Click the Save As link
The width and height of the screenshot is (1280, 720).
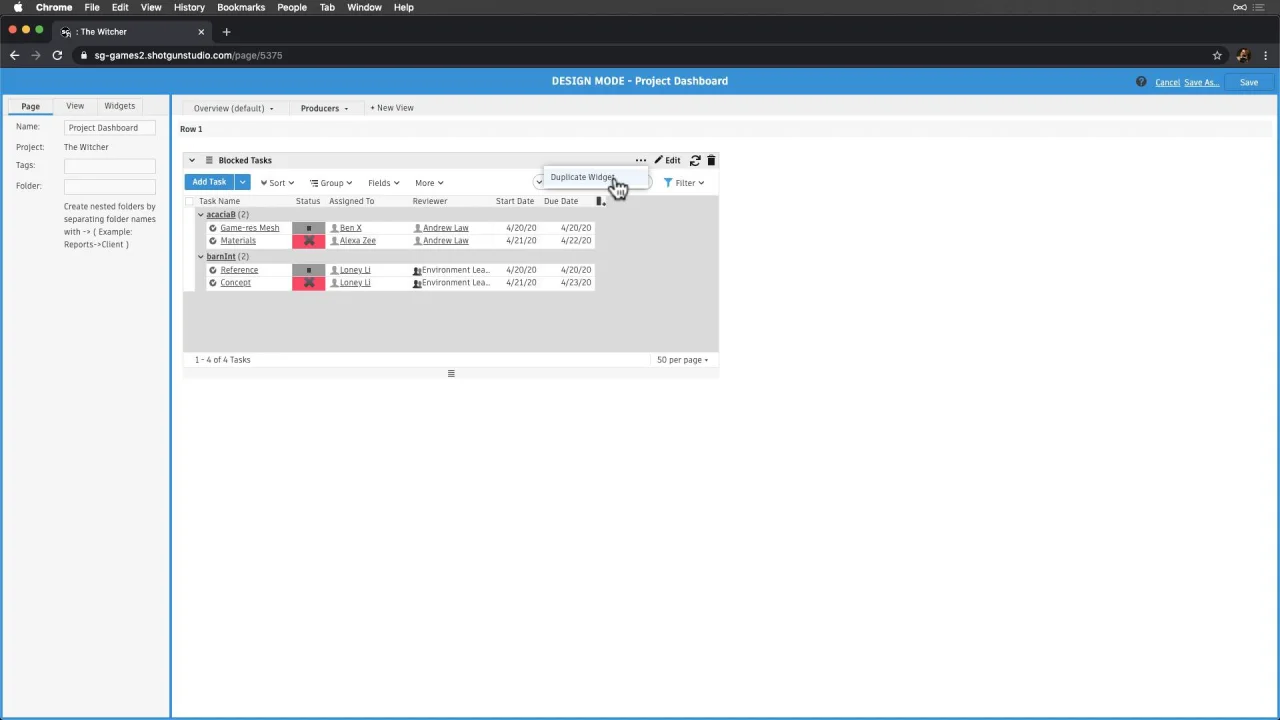(x=1201, y=82)
